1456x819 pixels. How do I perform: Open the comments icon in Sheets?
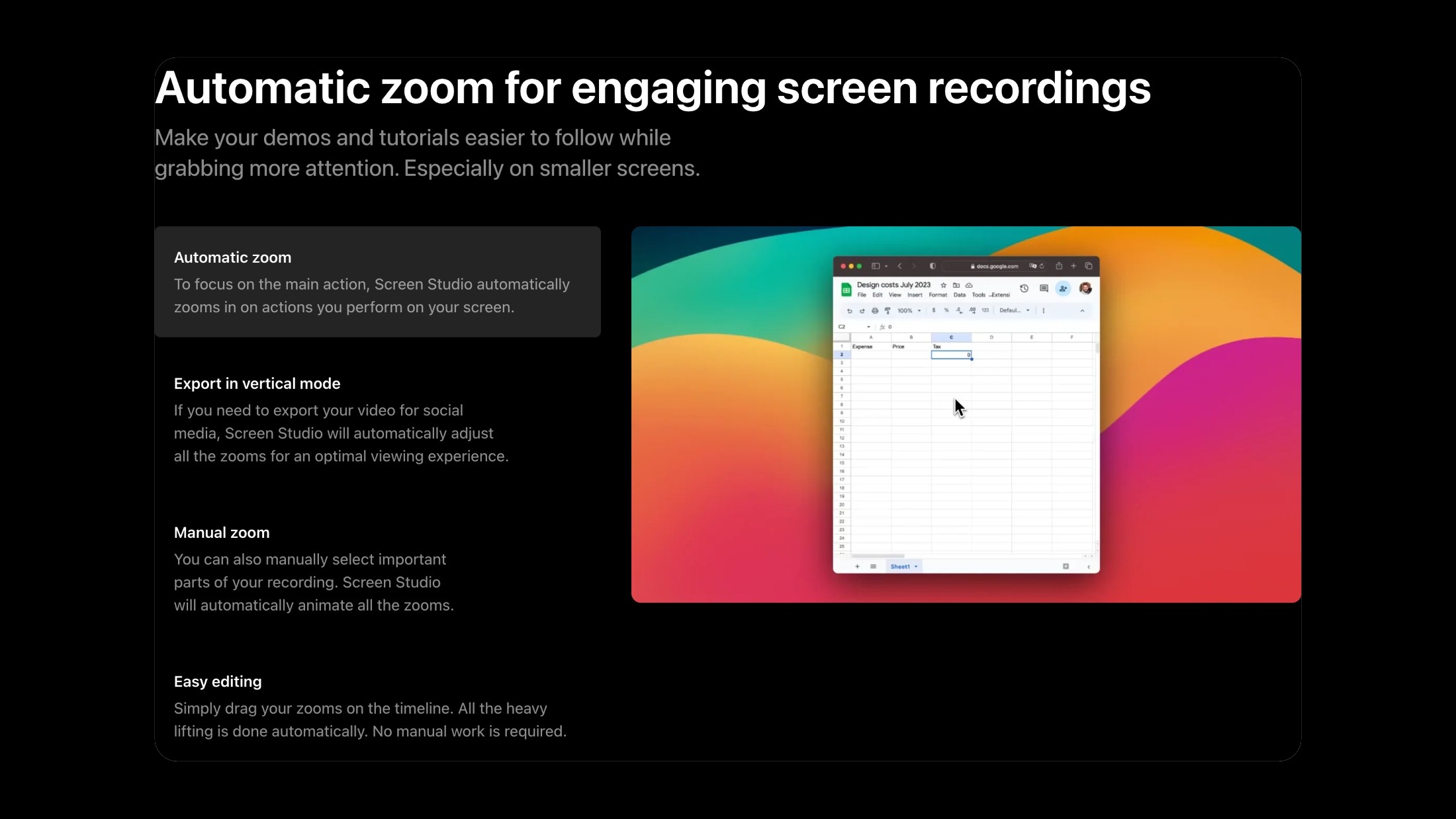(1044, 288)
